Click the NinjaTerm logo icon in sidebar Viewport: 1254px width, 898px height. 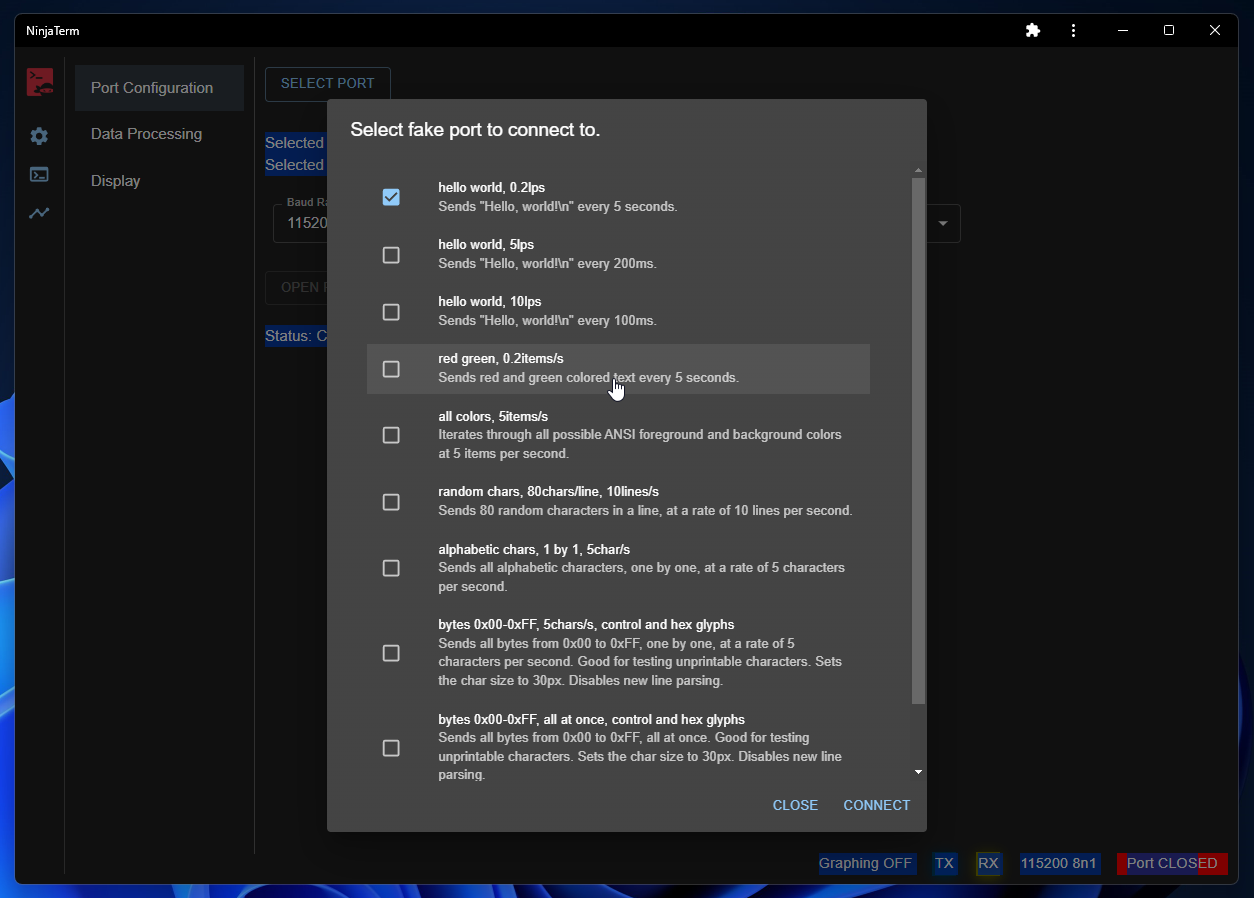(40, 82)
